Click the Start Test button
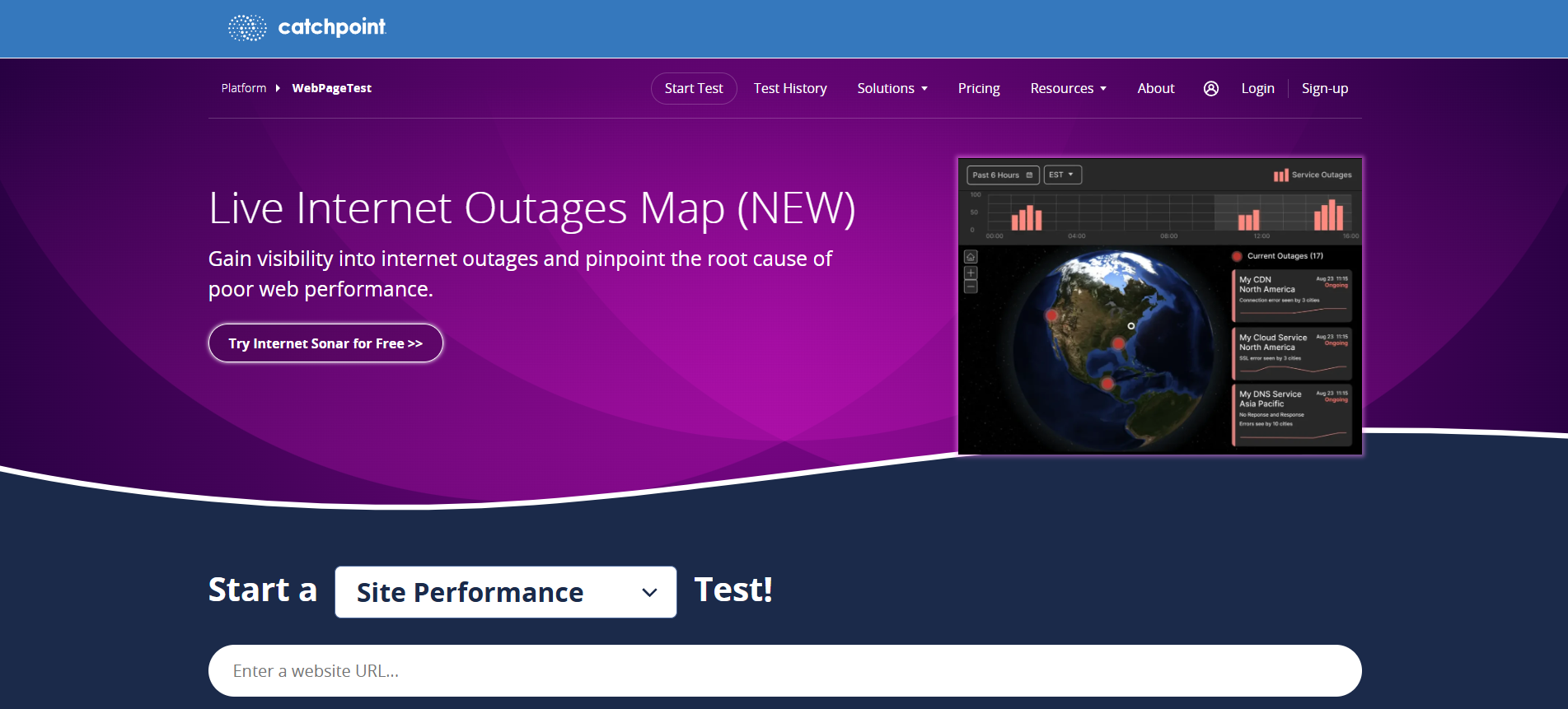Screen dimensions: 1568x709 click(x=694, y=88)
